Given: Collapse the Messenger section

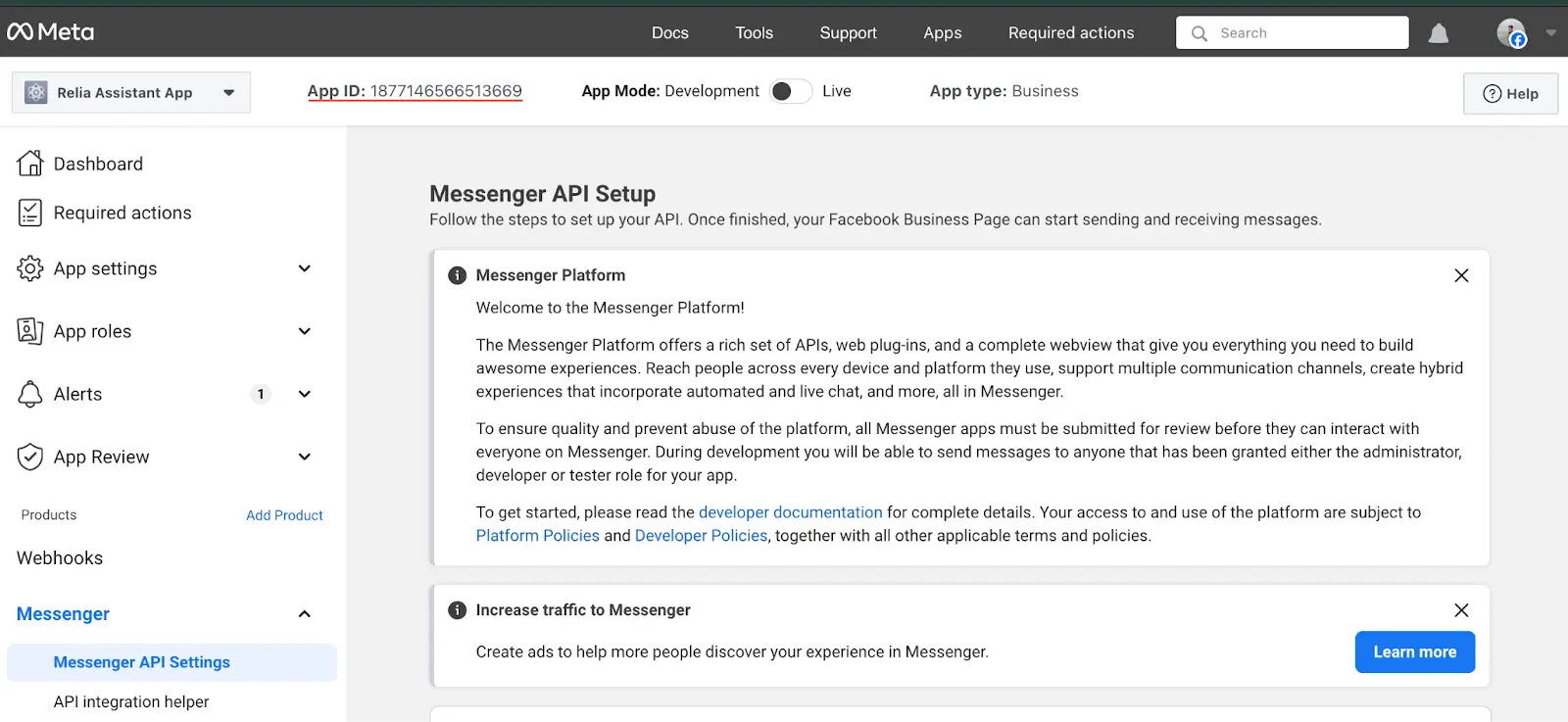Looking at the screenshot, I should click(x=305, y=614).
